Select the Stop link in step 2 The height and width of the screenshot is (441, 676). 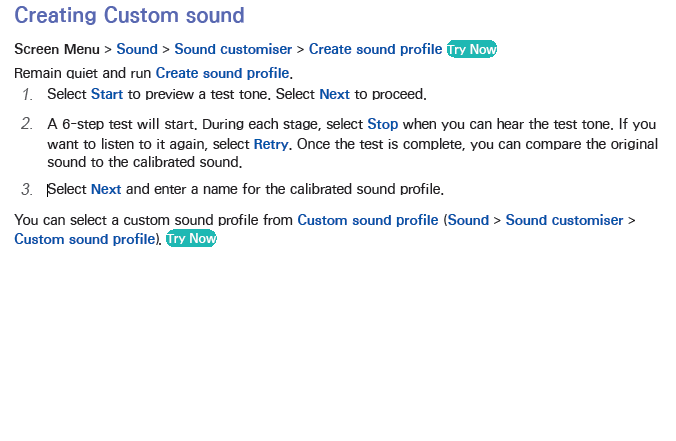coord(382,124)
